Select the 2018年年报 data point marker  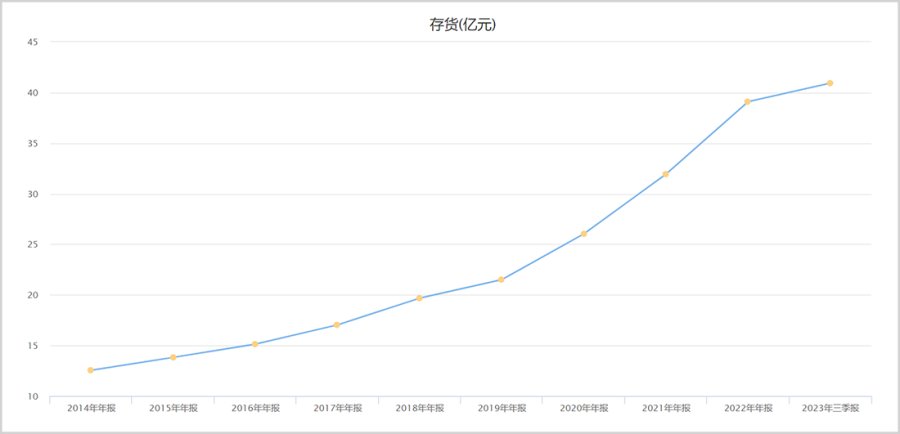point(419,298)
